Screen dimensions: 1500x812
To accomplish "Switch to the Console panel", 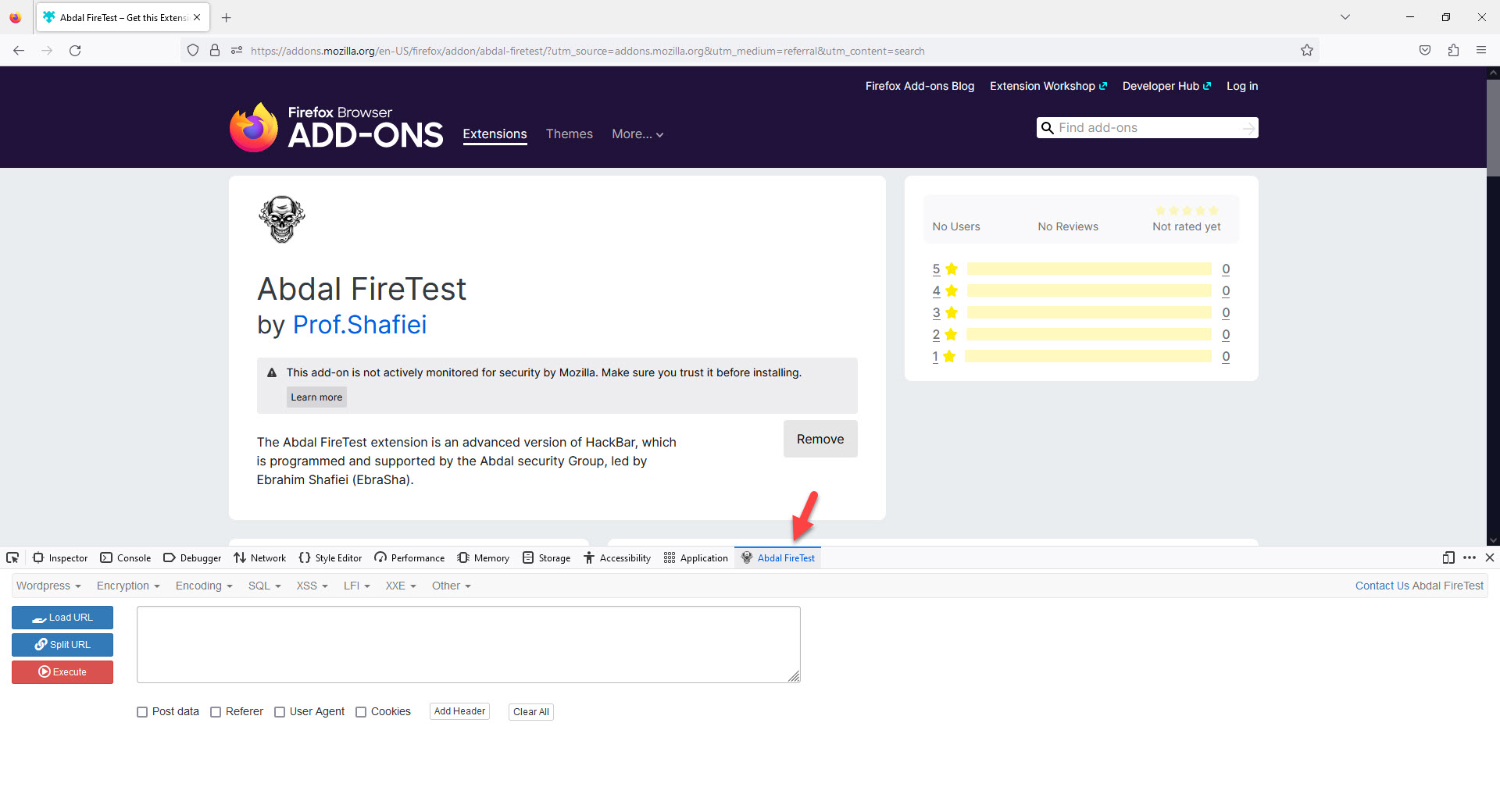I will [x=126, y=557].
